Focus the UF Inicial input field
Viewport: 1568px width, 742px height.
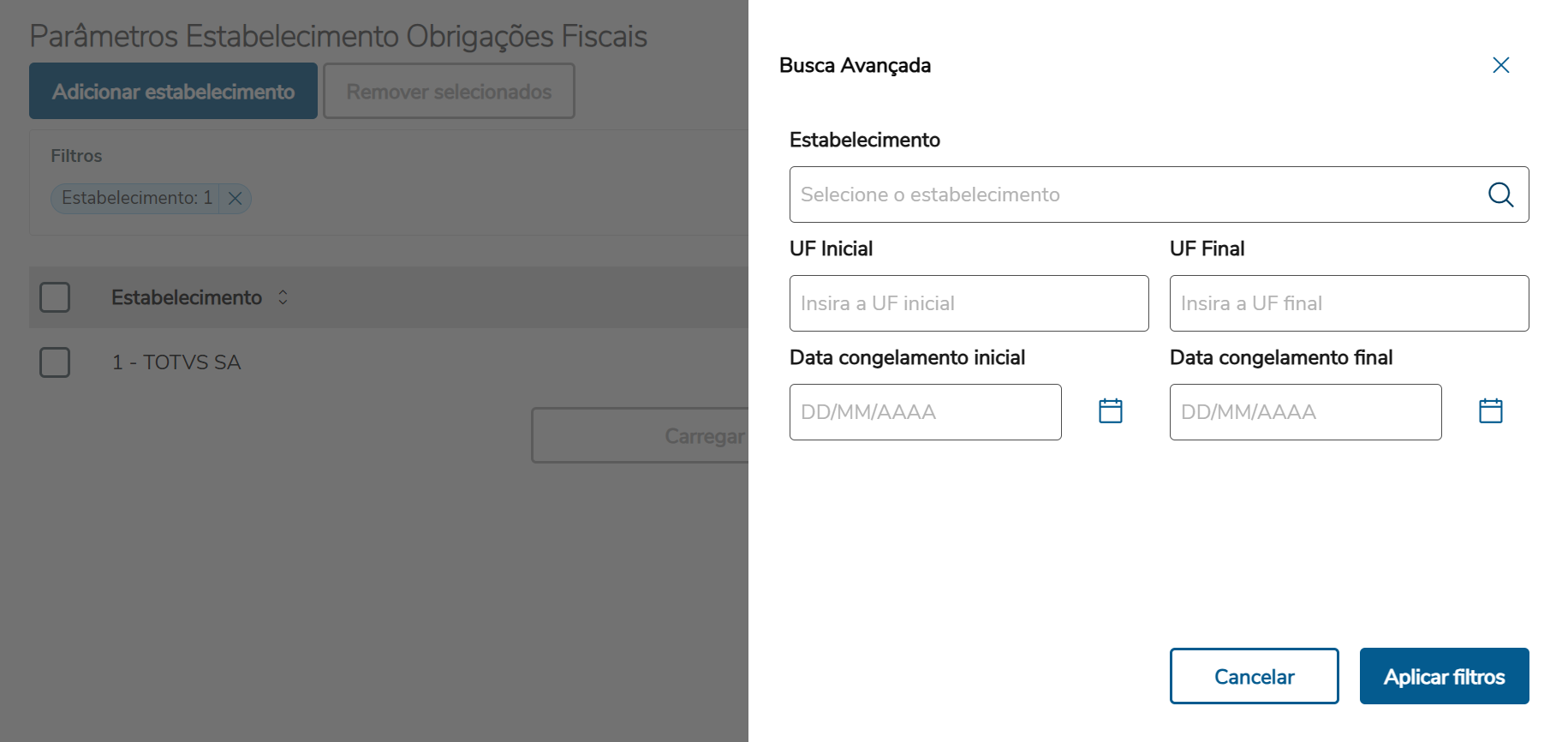coord(969,303)
